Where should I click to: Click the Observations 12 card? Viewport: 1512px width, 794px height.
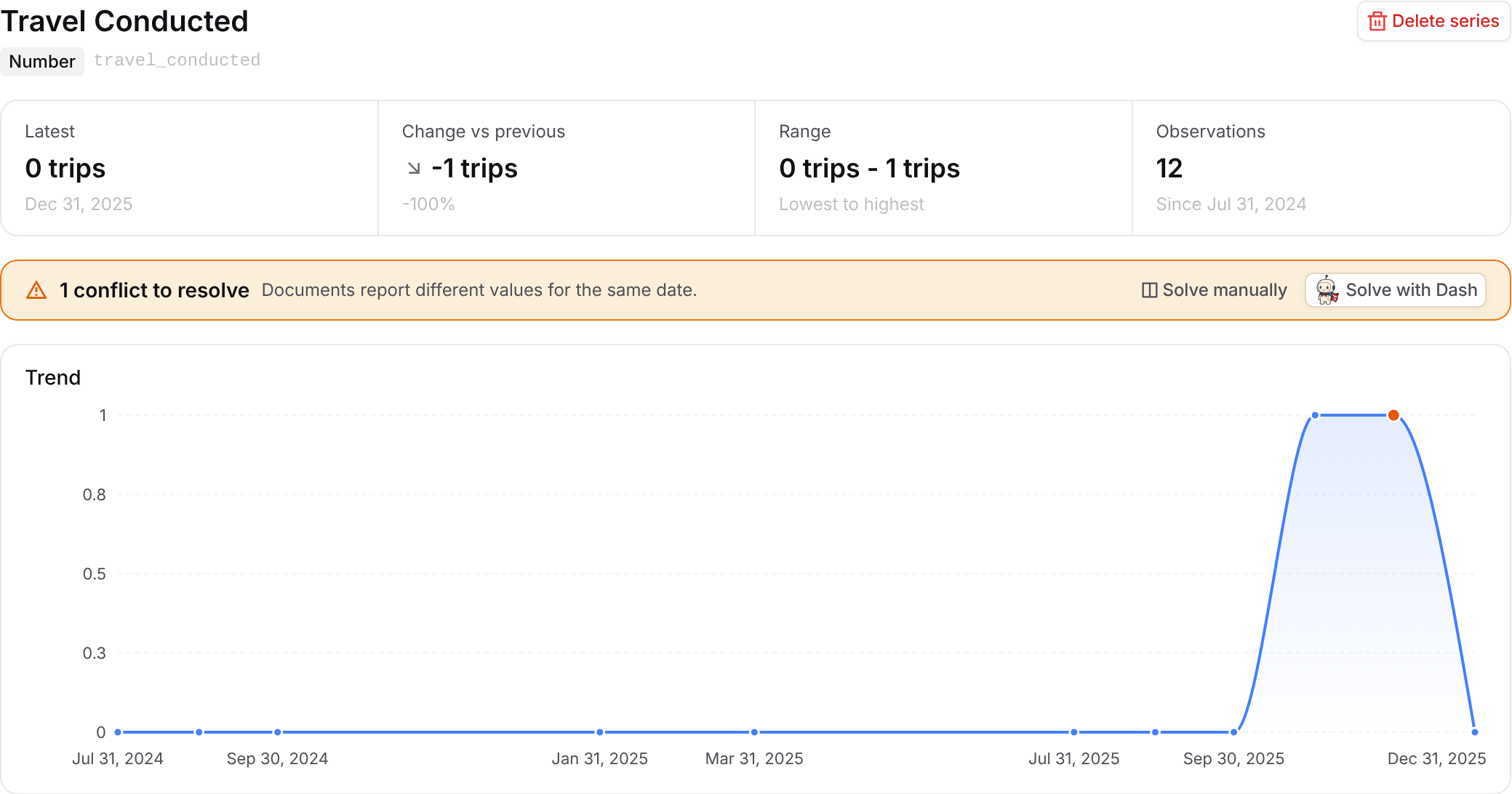click(1321, 168)
